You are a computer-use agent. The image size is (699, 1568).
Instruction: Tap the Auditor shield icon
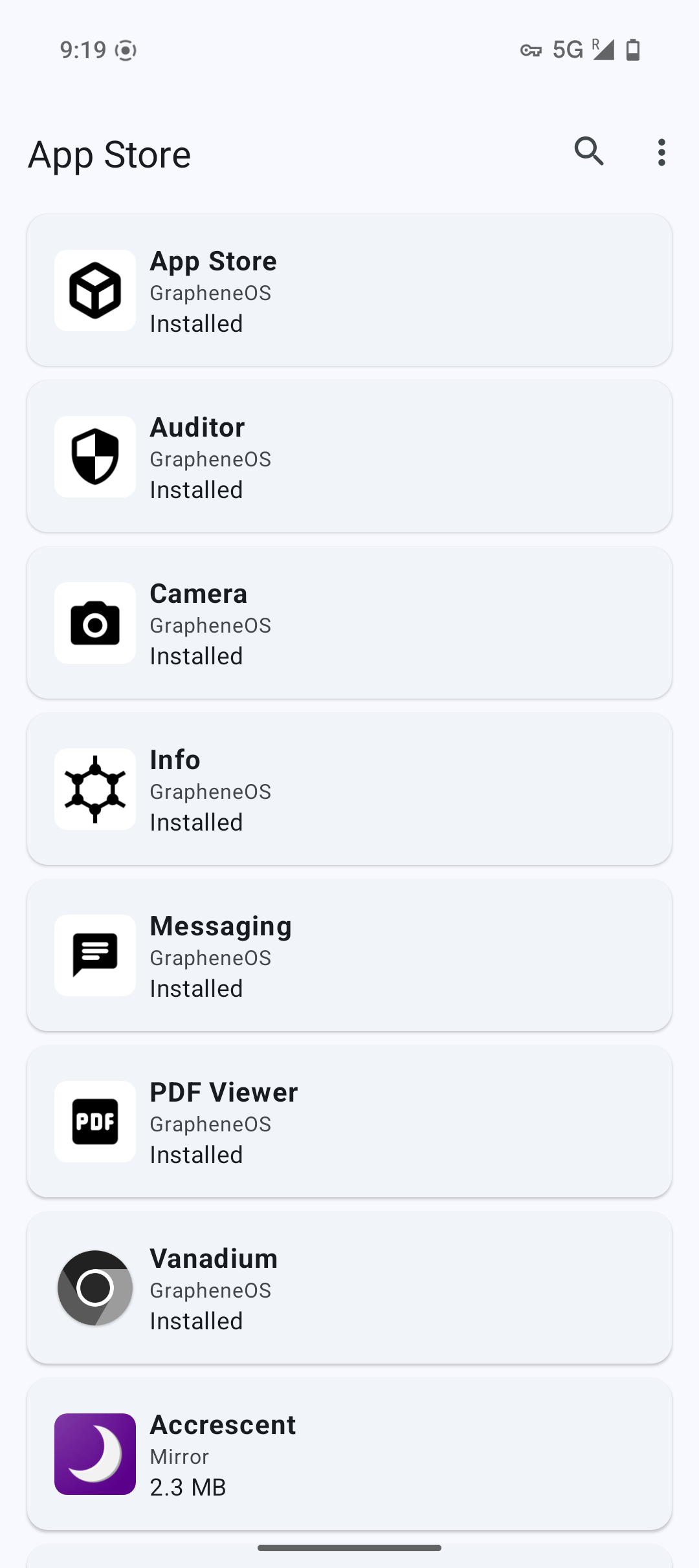95,457
